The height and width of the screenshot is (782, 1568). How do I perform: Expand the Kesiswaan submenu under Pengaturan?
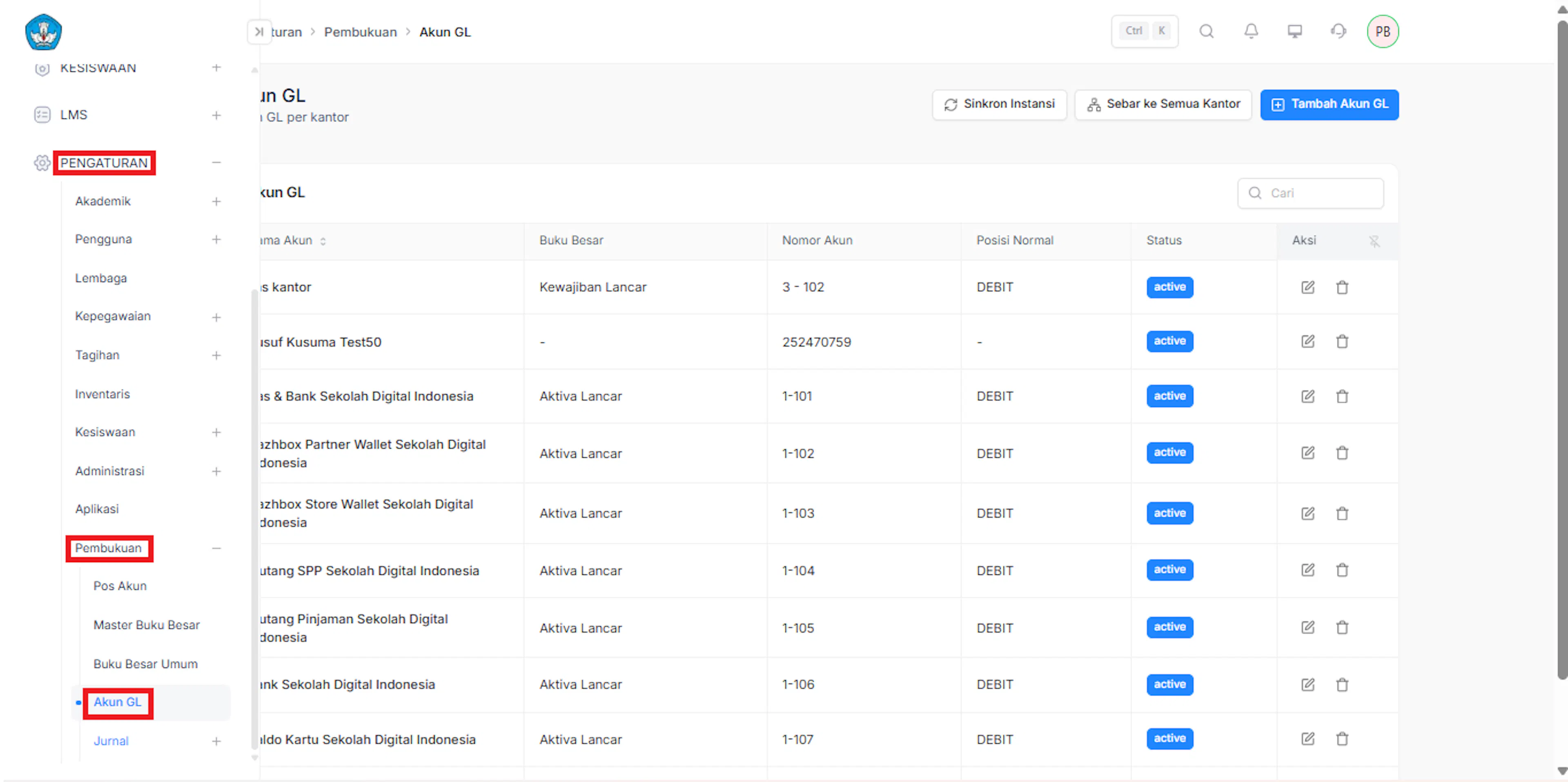point(216,432)
